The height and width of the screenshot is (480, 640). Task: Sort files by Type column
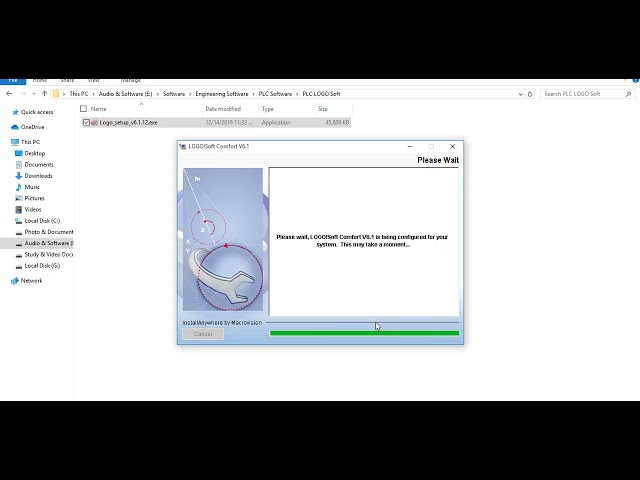tap(268, 109)
